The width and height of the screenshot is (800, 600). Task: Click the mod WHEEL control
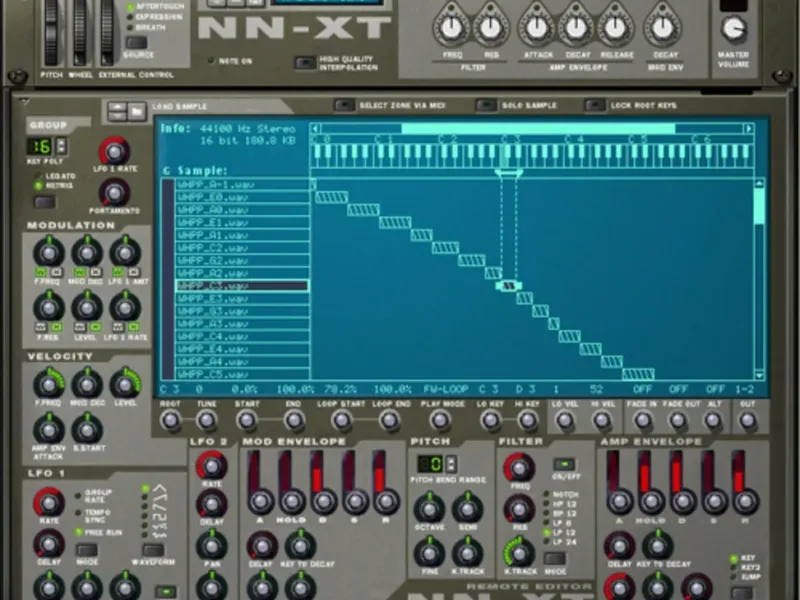tap(79, 31)
